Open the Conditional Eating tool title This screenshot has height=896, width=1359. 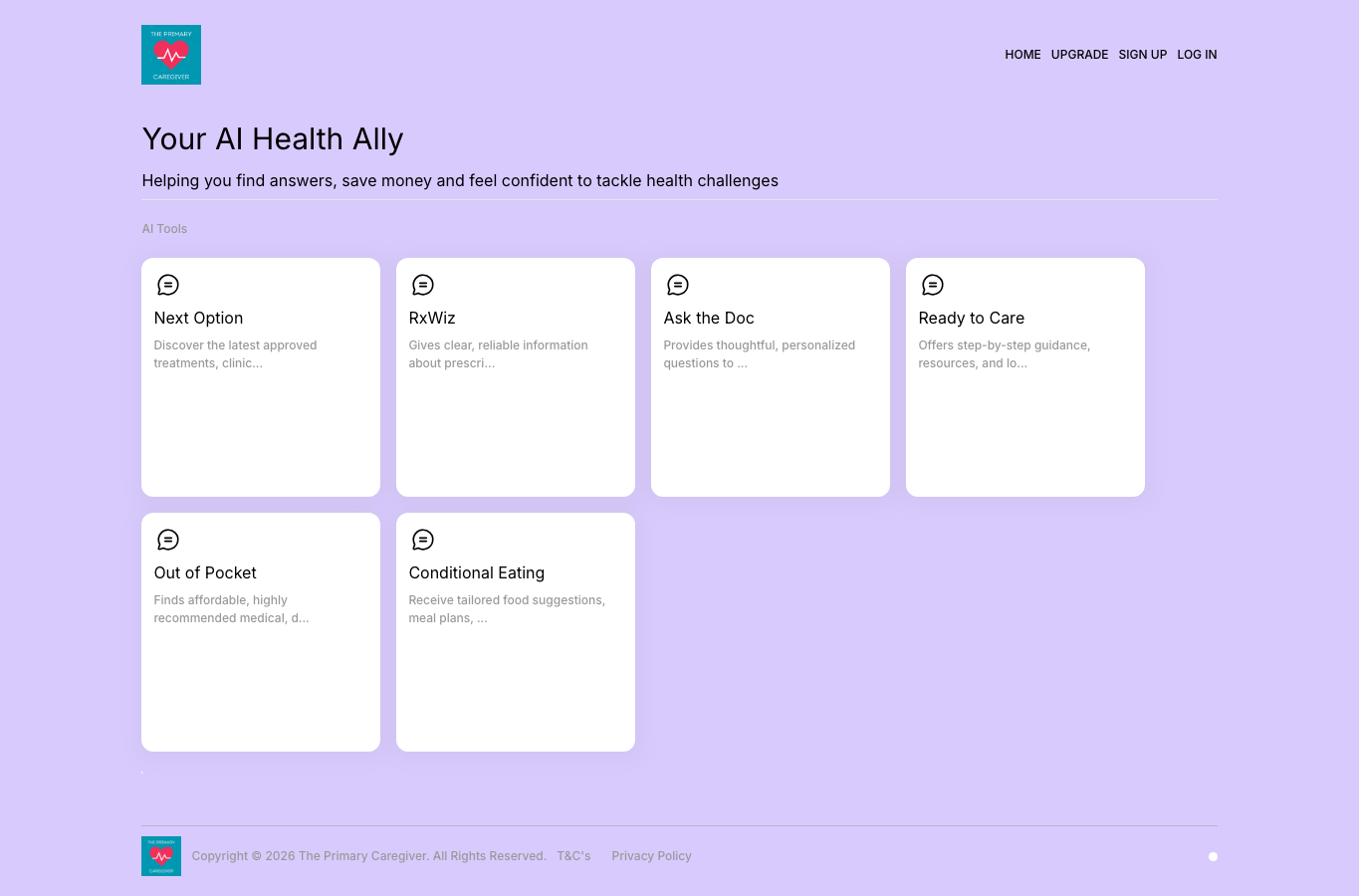click(476, 572)
